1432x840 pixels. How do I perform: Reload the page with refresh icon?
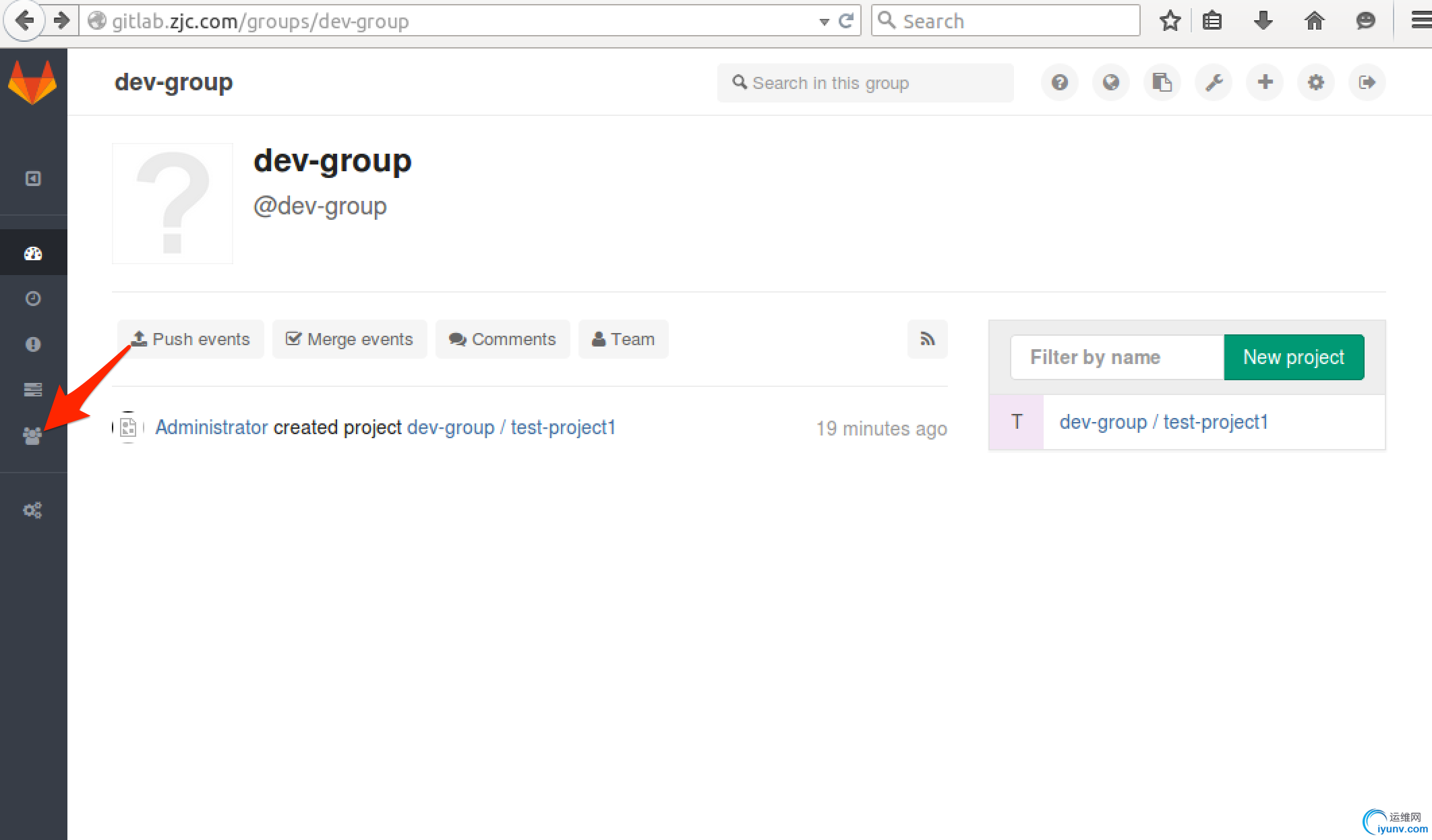point(847,21)
